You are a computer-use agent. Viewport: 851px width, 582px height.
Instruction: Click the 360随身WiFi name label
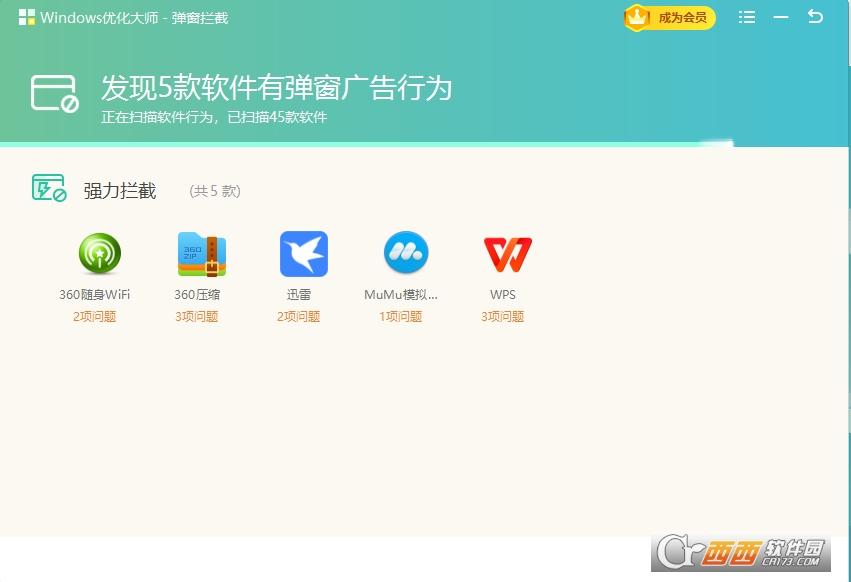[x=94, y=295]
